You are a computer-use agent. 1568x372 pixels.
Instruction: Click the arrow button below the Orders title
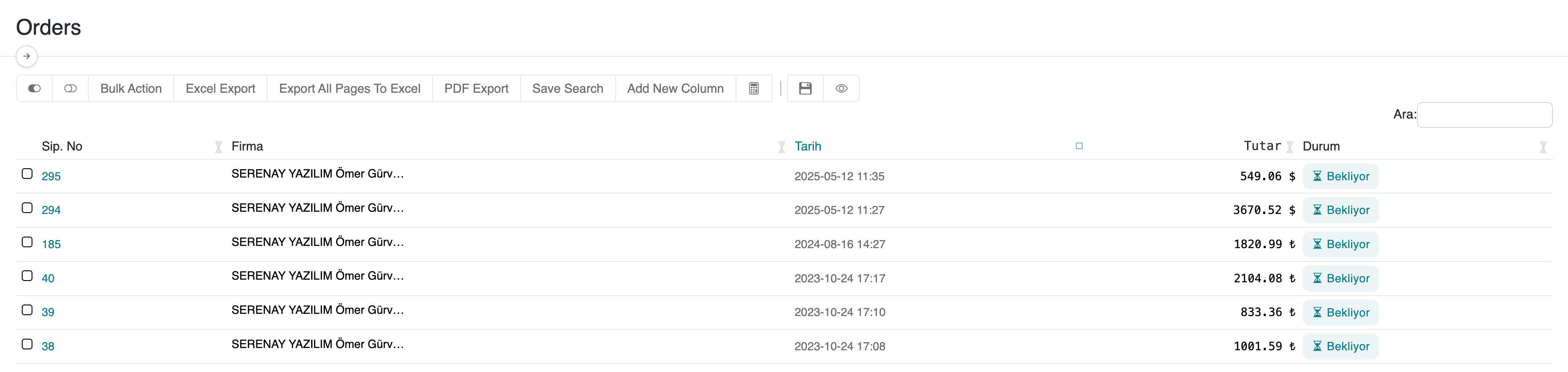pyautogui.click(x=26, y=56)
